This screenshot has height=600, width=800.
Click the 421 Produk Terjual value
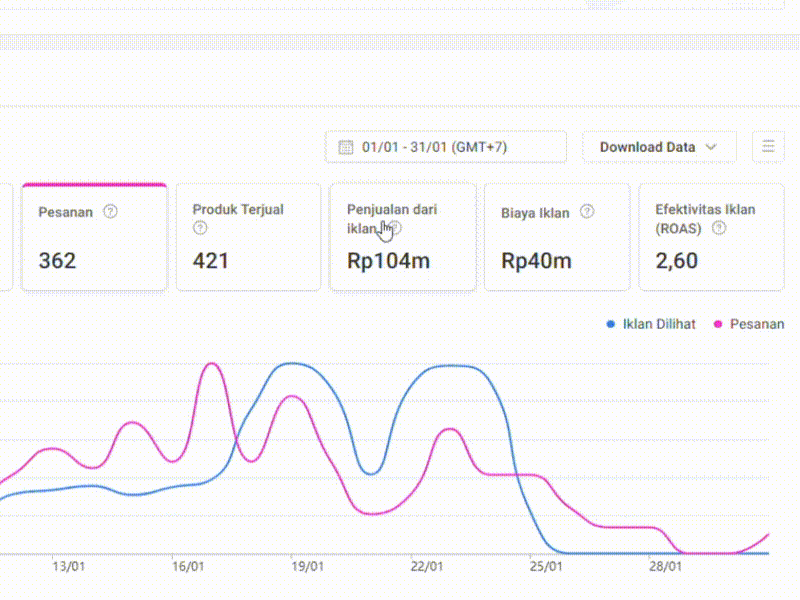click(210, 261)
